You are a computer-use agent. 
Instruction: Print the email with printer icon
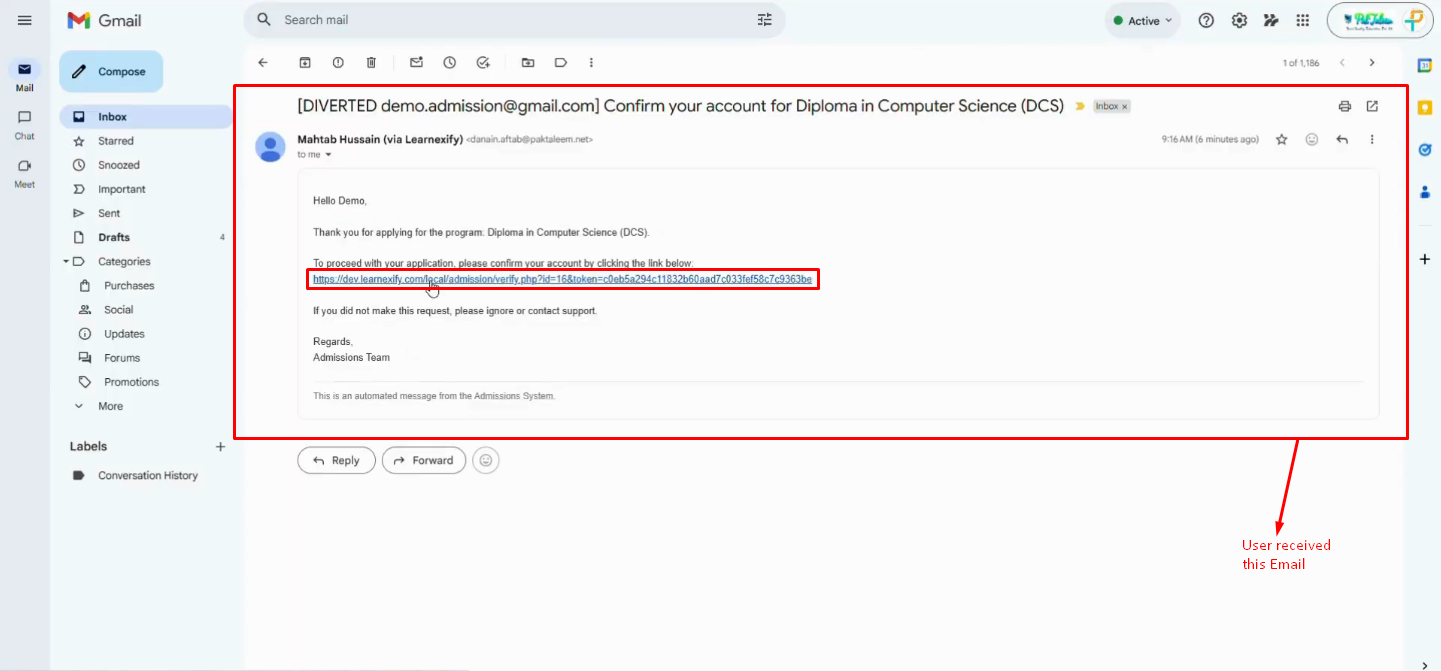[1345, 106]
